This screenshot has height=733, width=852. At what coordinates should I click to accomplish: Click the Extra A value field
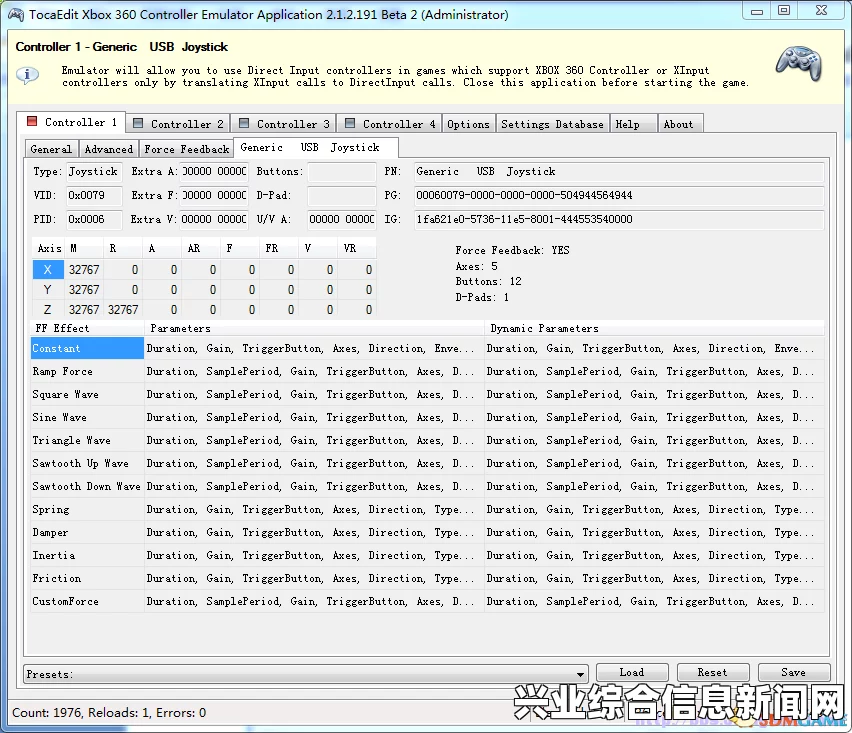(x=214, y=172)
